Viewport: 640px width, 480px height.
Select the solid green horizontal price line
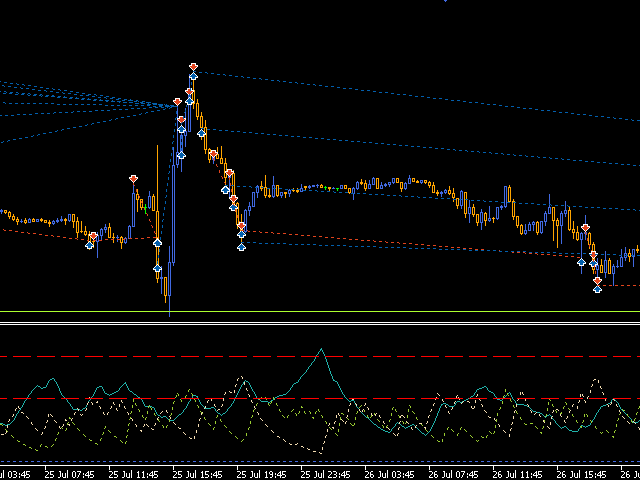point(320,311)
